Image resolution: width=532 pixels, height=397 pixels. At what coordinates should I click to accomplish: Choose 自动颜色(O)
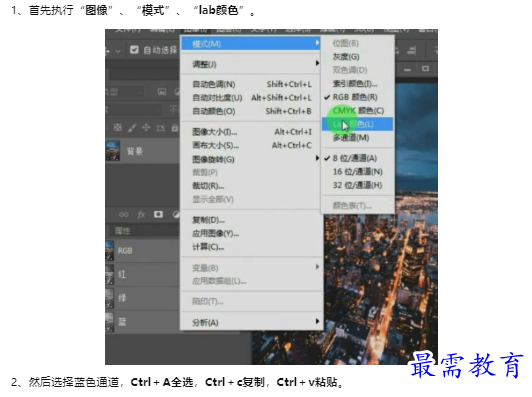pyautogui.click(x=251, y=111)
